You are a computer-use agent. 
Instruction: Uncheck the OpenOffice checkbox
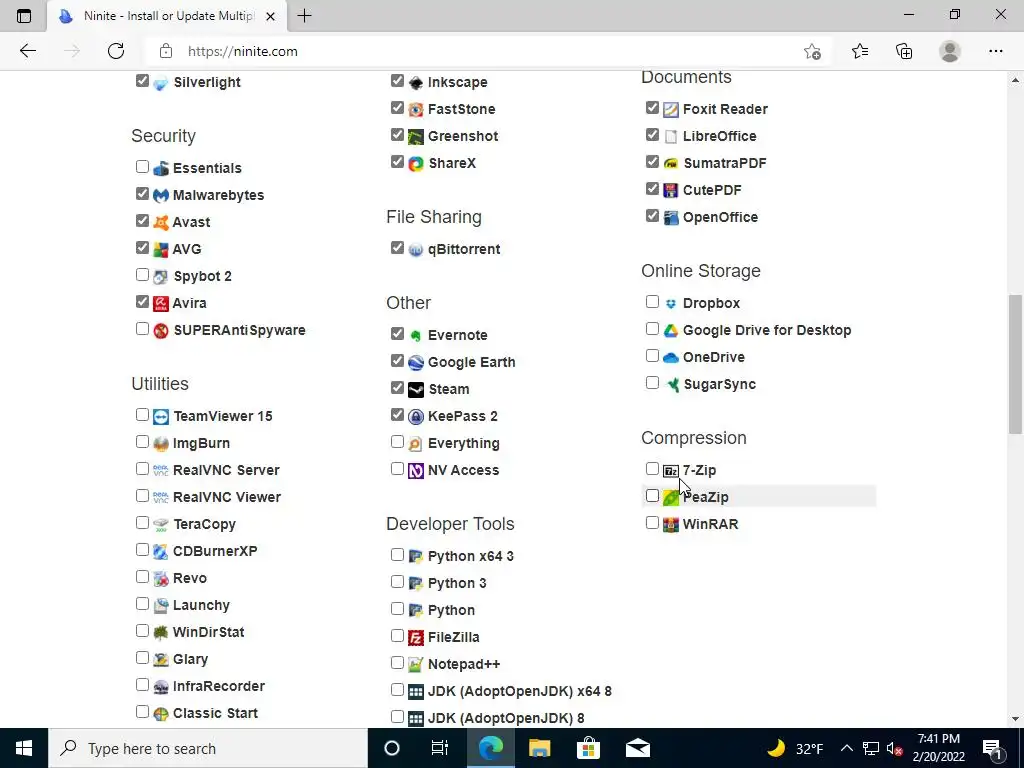[x=652, y=216]
